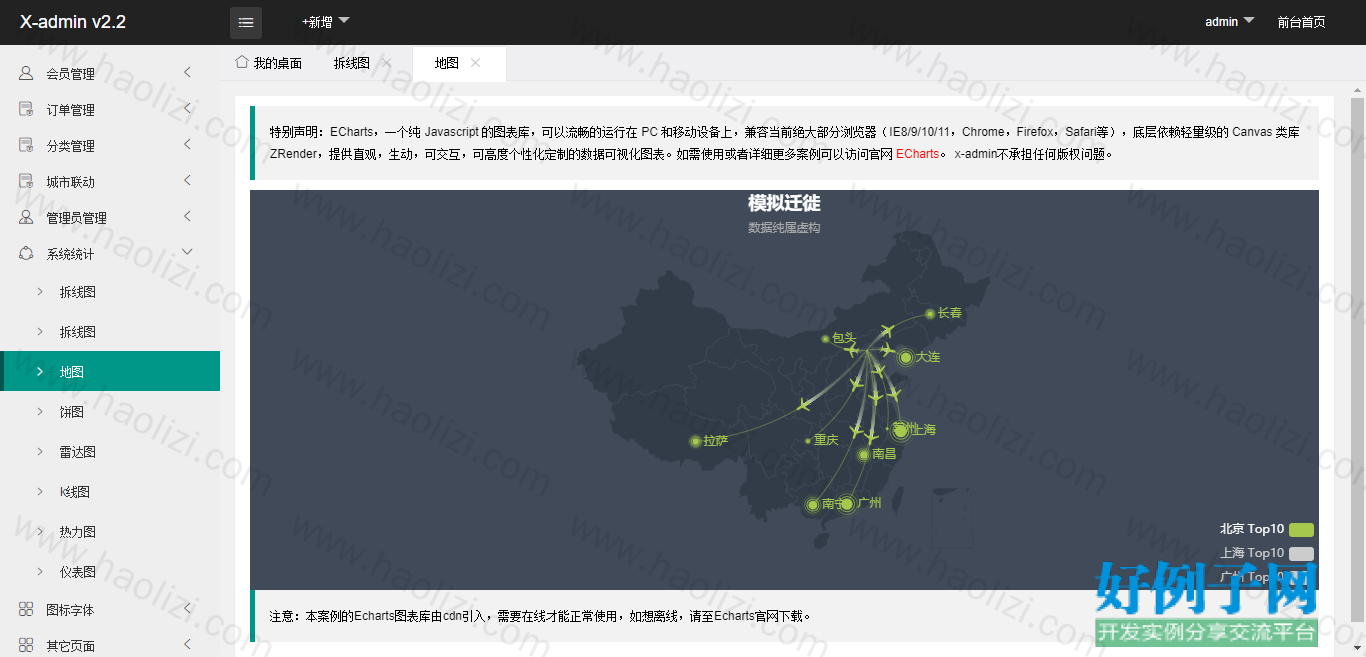This screenshot has height=657, width=1366.
Task: Expand the 其它页面 menu arrow
Action: tap(187, 644)
